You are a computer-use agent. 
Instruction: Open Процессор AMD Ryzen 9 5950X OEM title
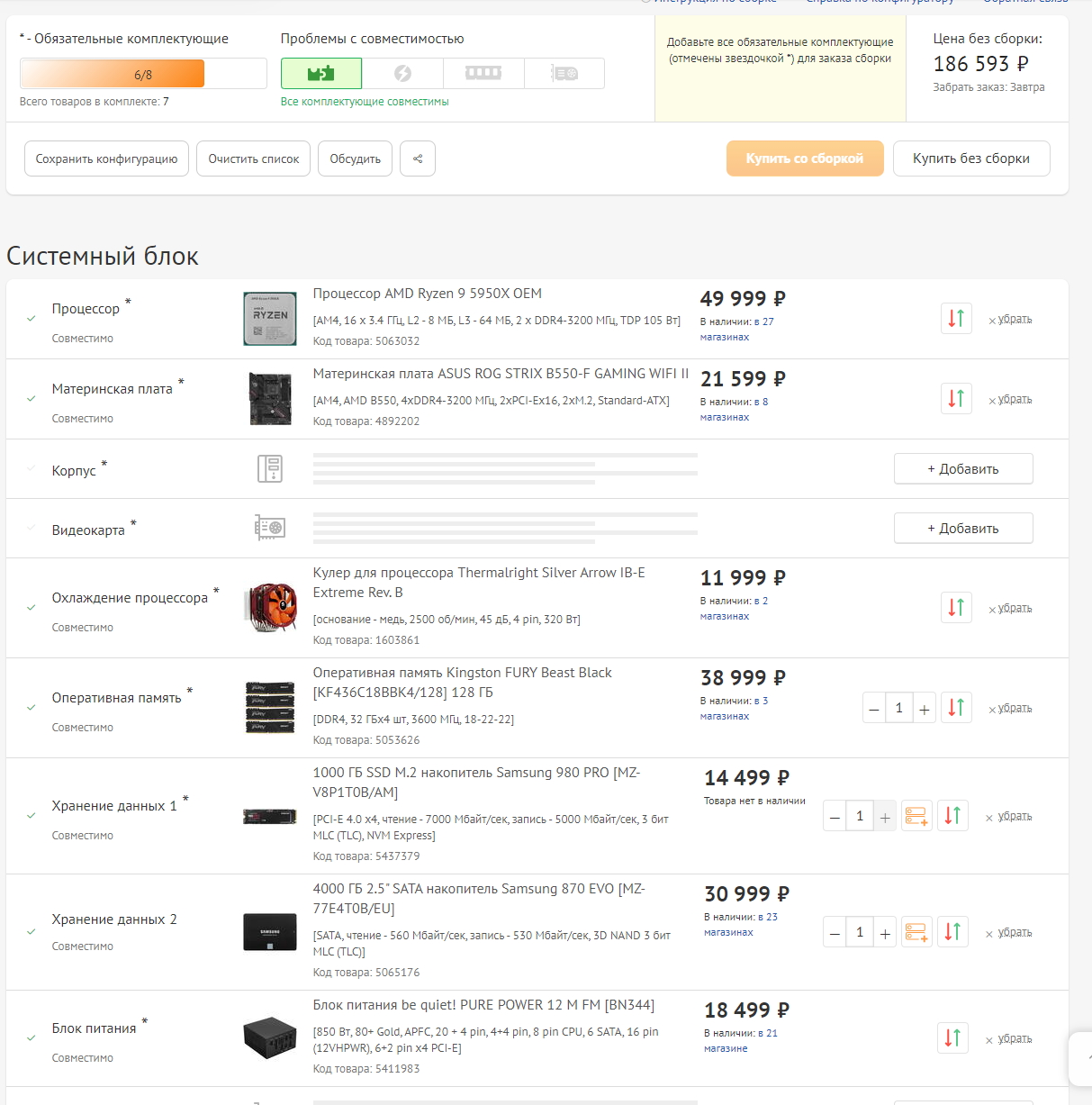[428, 294]
